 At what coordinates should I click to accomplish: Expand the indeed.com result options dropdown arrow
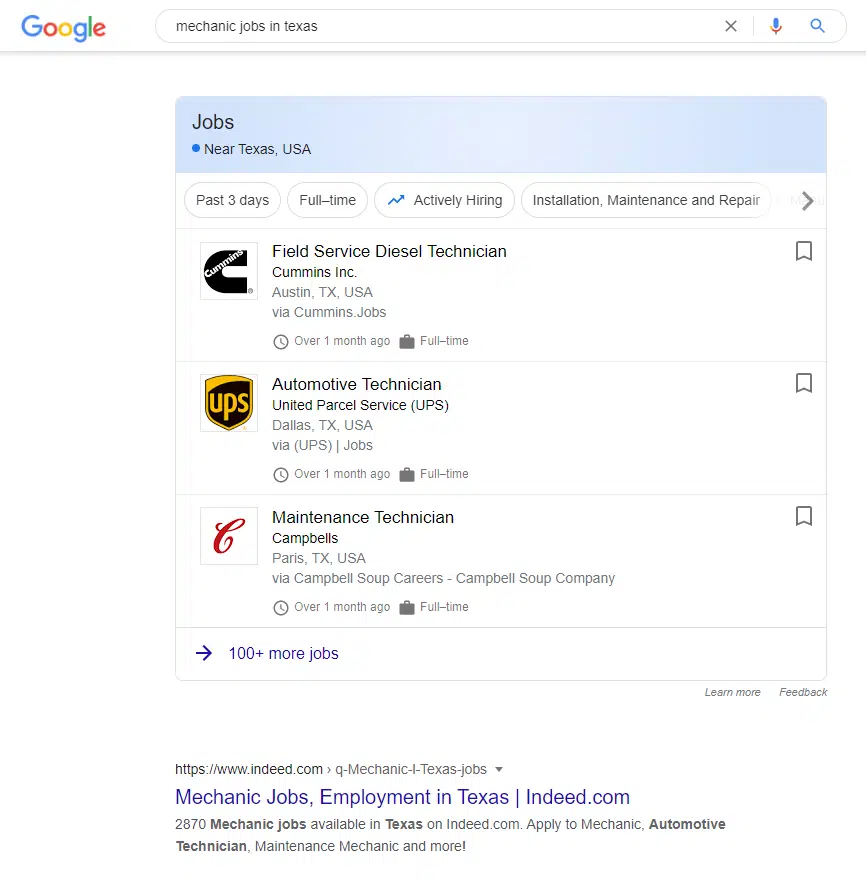pos(499,770)
